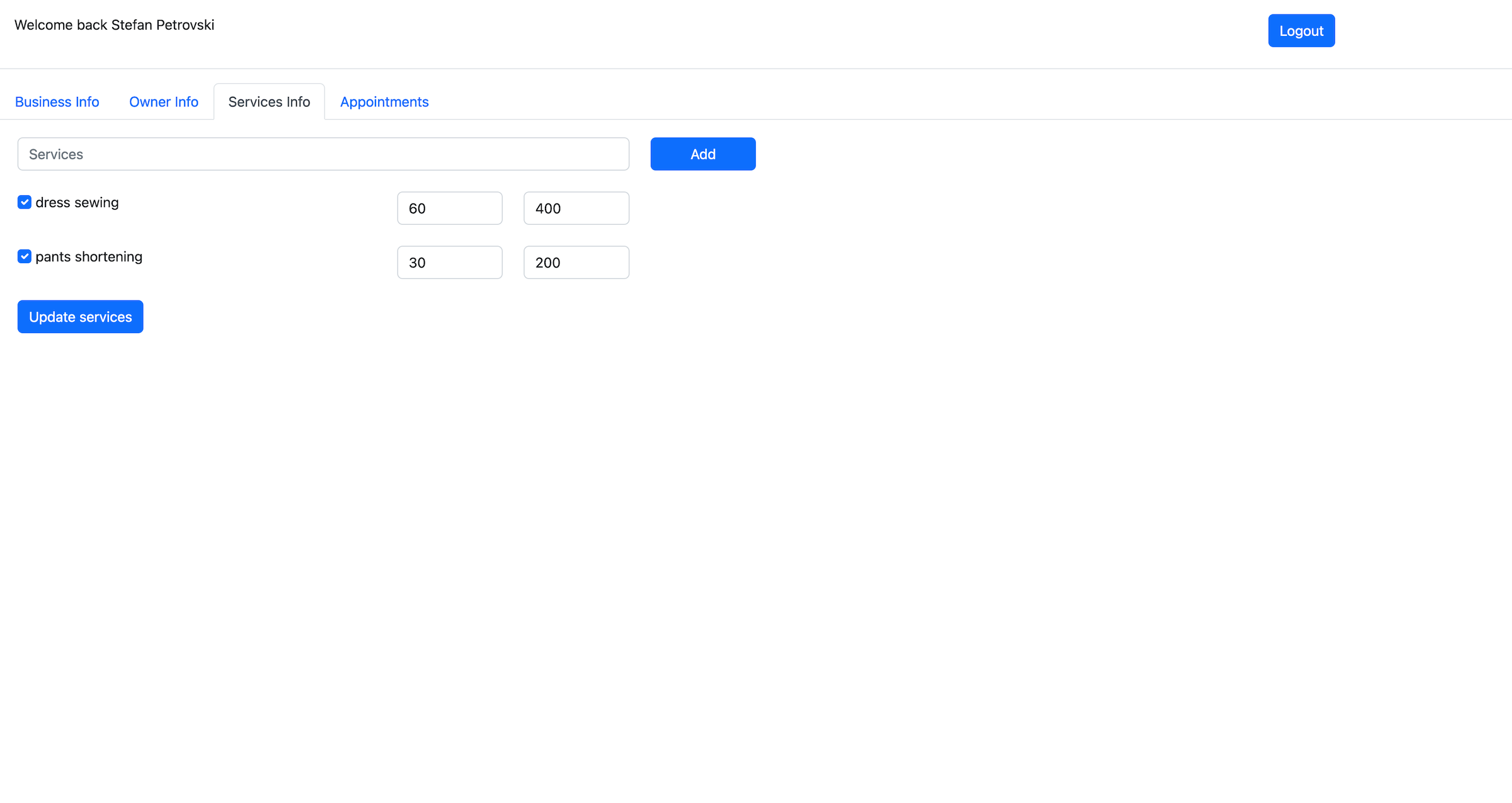The image size is (1512, 803).
Task: Click the dress sewing label text
Action: (x=77, y=203)
